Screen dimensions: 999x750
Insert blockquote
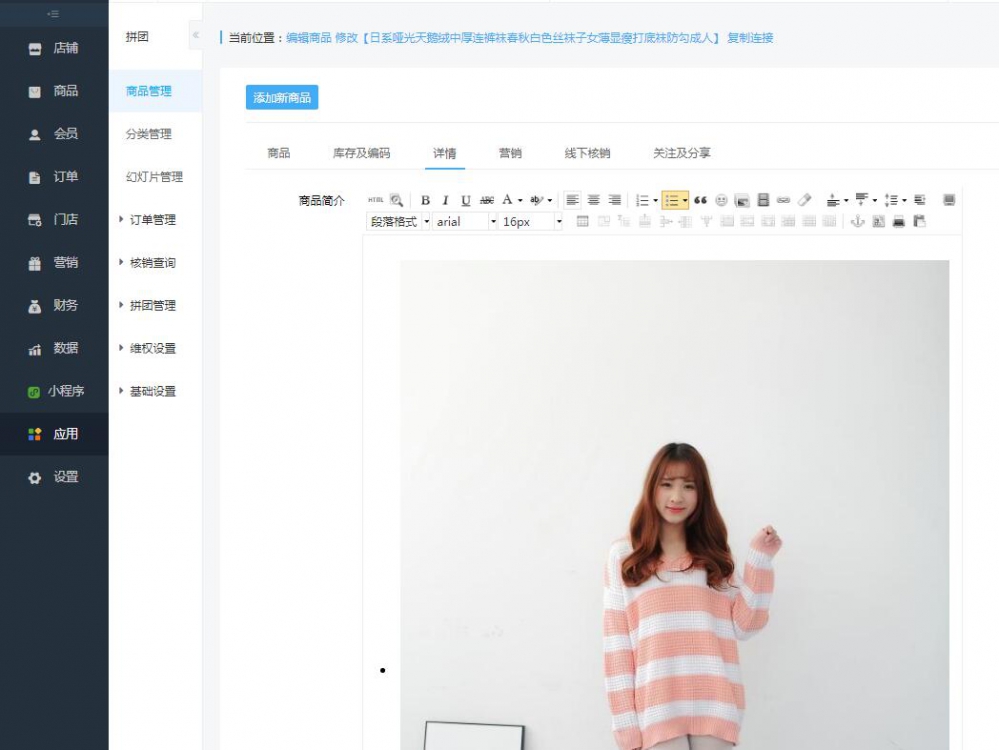(700, 200)
